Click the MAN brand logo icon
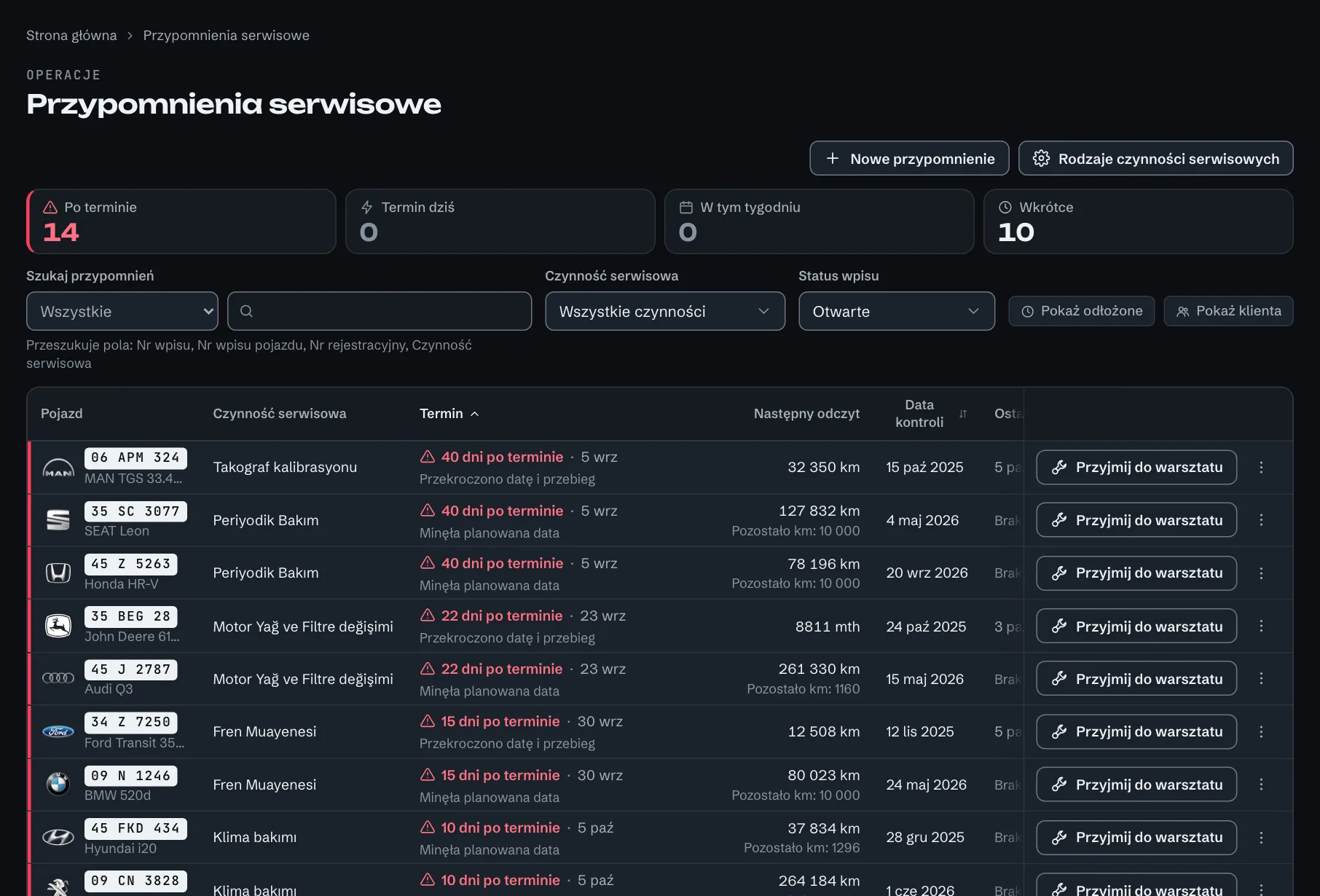The image size is (1320, 896). tap(58, 468)
